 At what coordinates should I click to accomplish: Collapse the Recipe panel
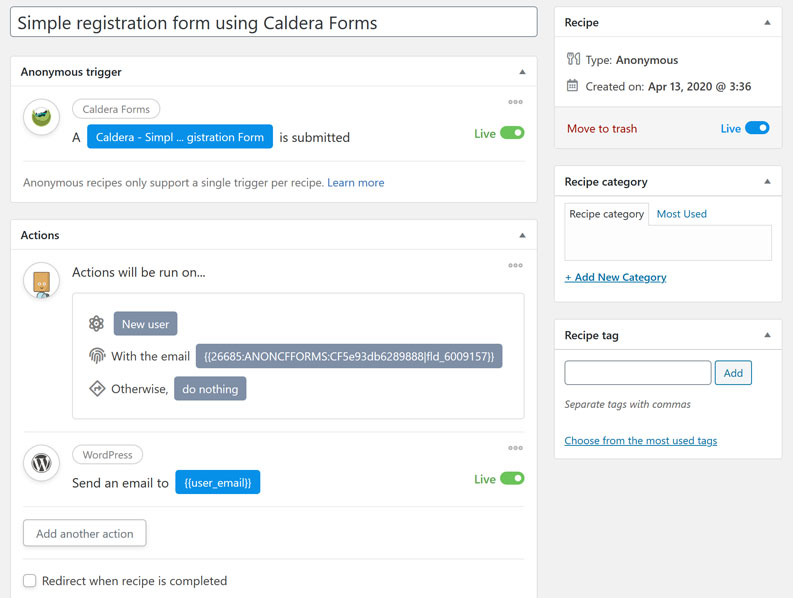767,23
